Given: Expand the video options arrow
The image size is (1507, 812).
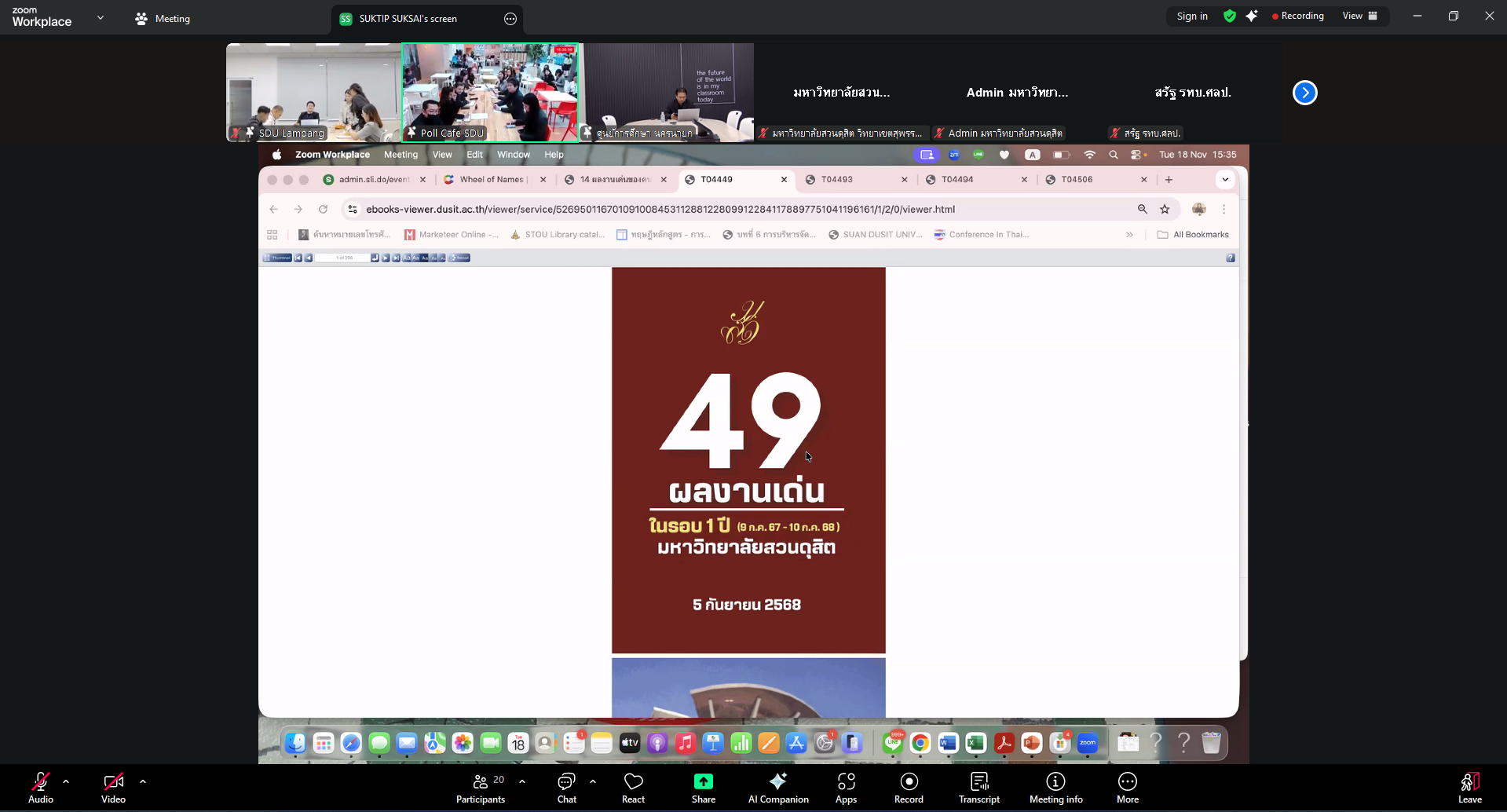Looking at the screenshot, I should pyautogui.click(x=143, y=781).
